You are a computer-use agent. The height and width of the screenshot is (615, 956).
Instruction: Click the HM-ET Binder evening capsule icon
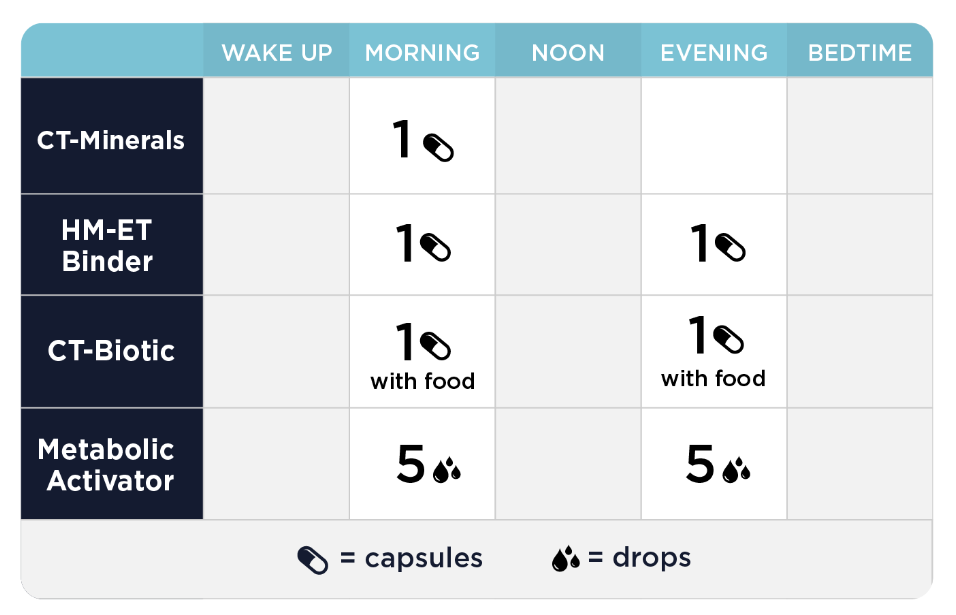pyautogui.click(x=730, y=247)
